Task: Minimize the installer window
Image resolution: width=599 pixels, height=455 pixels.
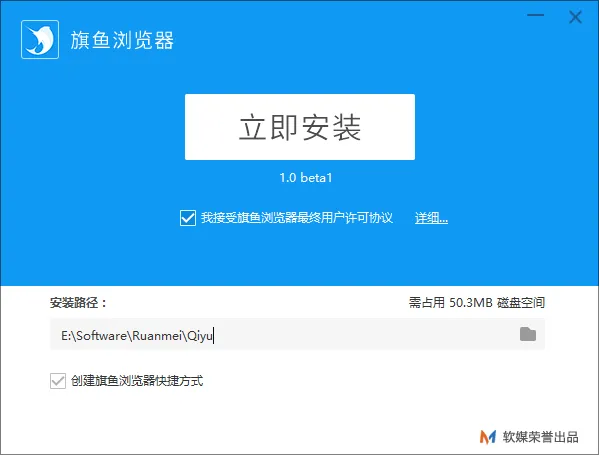Action: point(535,16)
